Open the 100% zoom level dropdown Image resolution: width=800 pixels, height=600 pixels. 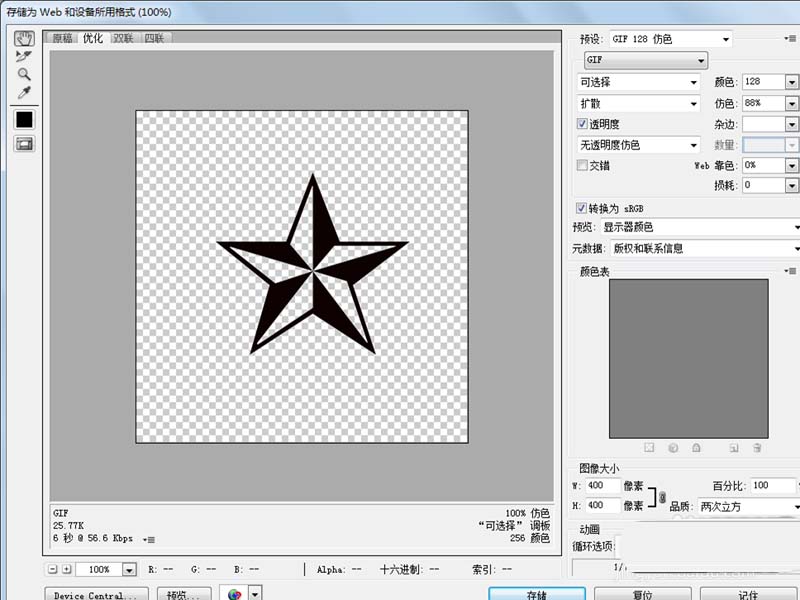(130, 570)
